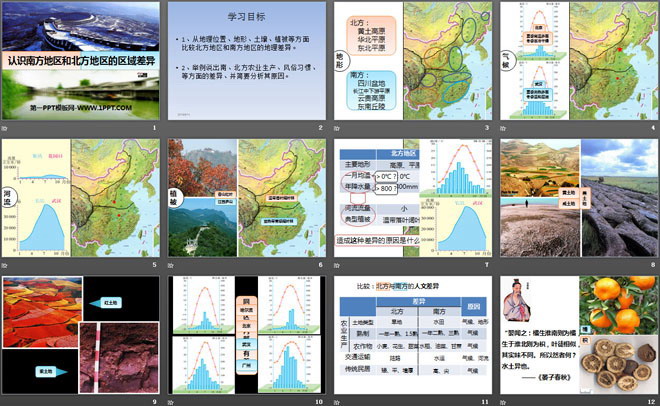Click animation star icon under slide 7

pyautogui.click(x=337, y=265)
